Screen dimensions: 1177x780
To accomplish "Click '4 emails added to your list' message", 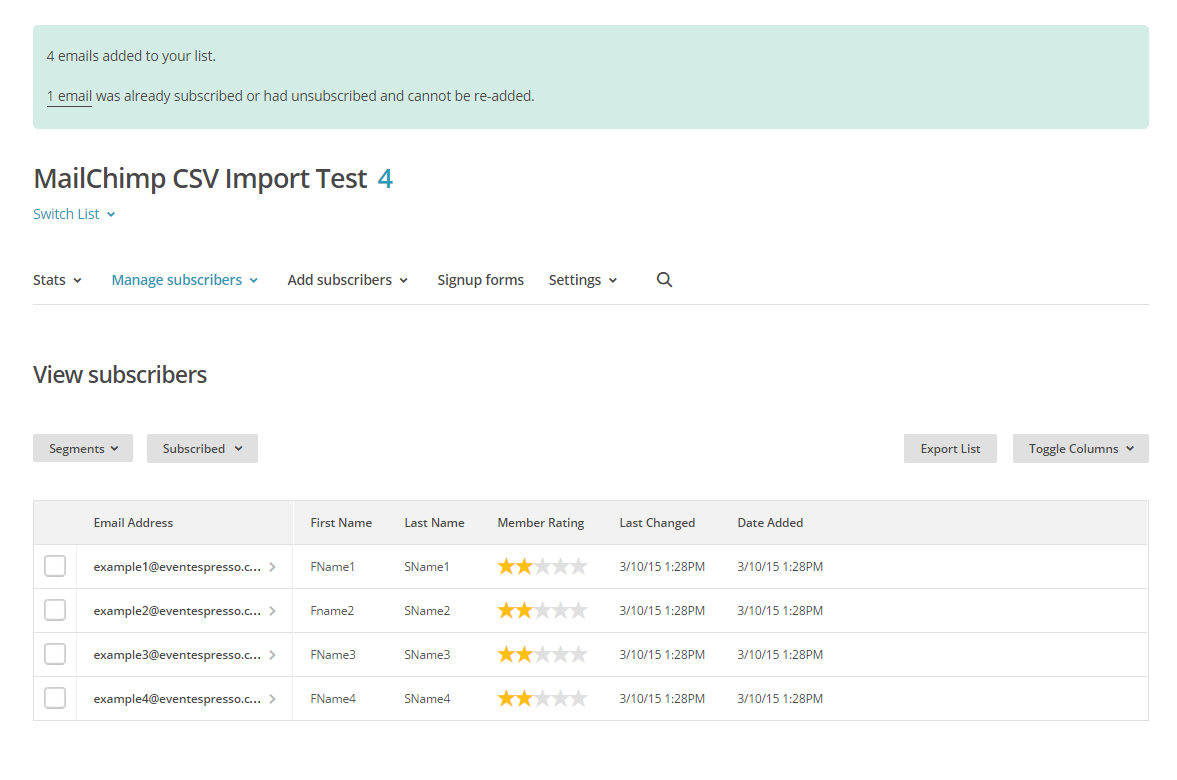I will click(131, 56).
